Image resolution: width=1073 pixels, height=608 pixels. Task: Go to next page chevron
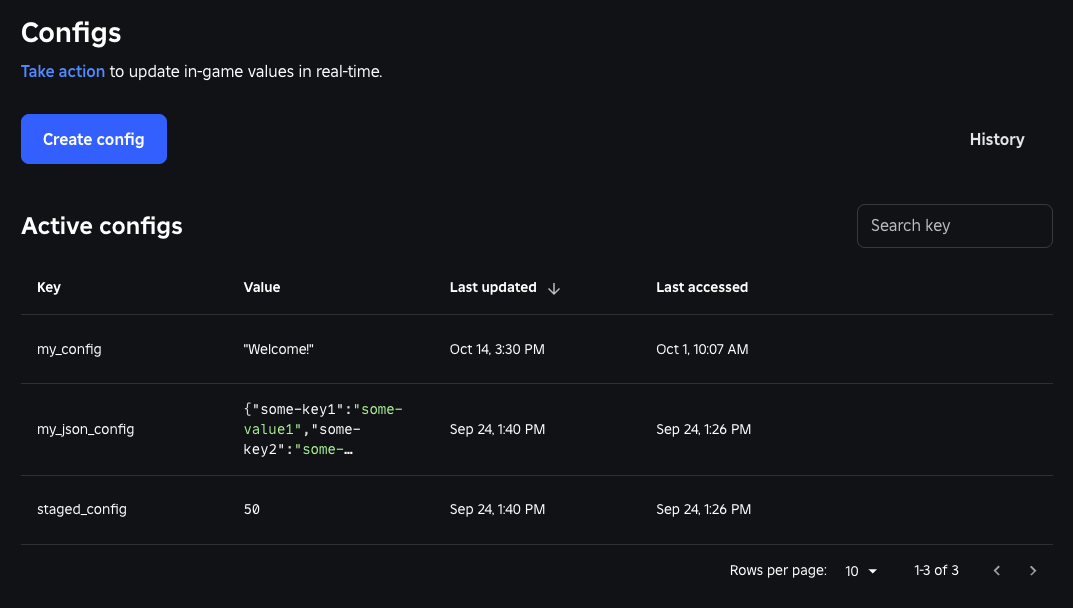click(x=1033, y=570)
